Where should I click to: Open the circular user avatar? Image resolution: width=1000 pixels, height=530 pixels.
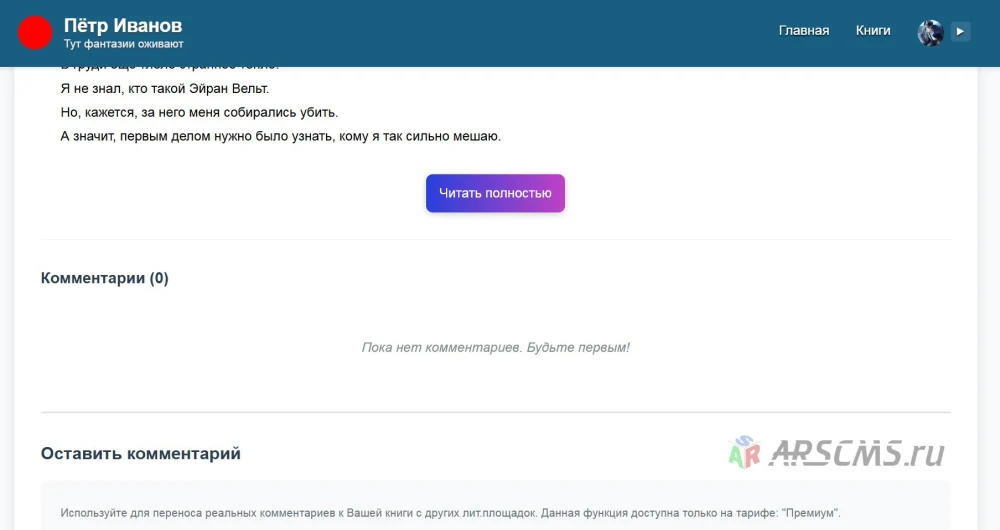click(x=930, y=33)
